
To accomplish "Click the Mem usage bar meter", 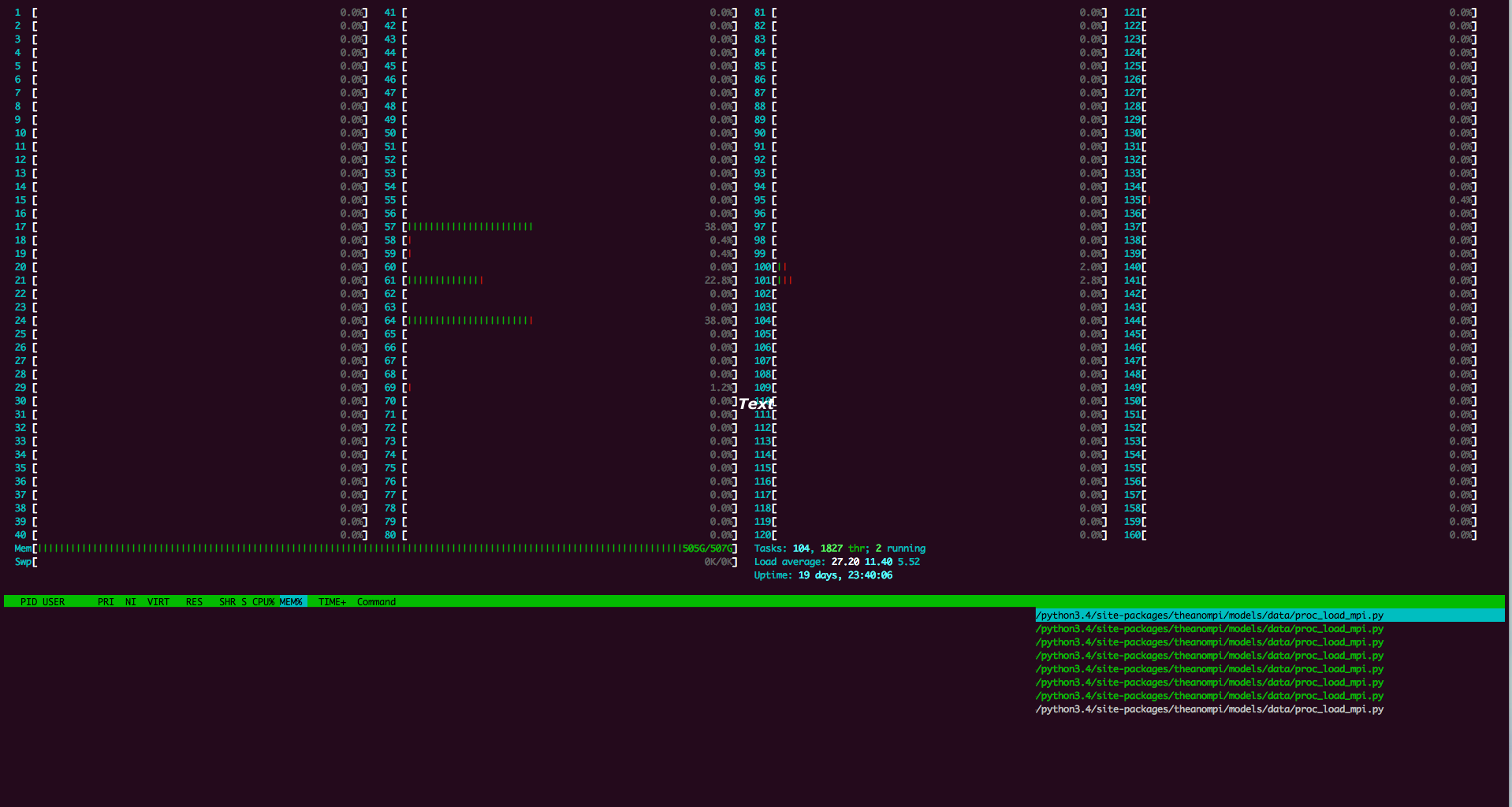I will [x=376, y=549].
